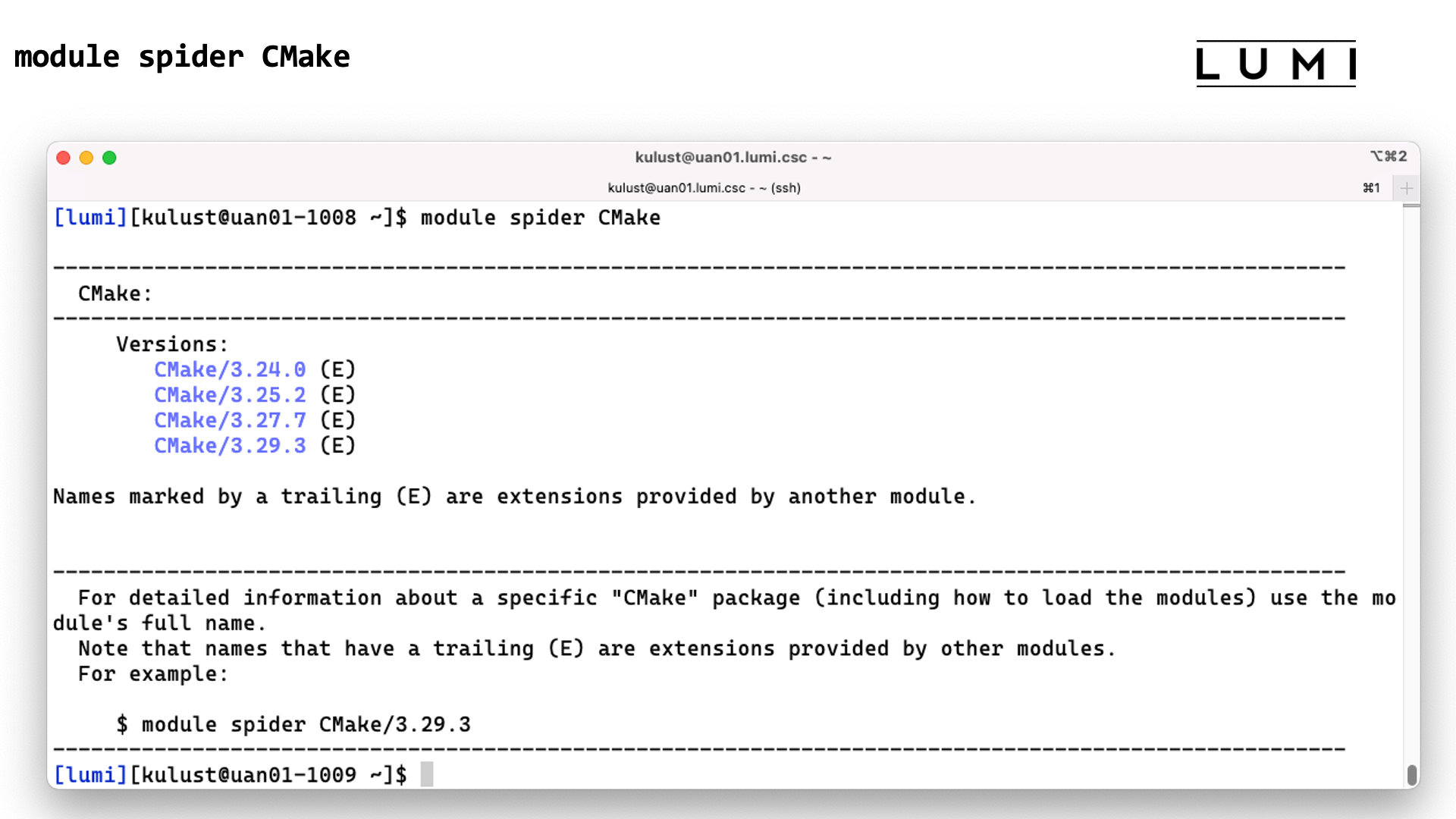Click the ⌥⌘2 window shortcut indicator
This screenshot has height=819, width=1456.
[x=1389, y=156]
